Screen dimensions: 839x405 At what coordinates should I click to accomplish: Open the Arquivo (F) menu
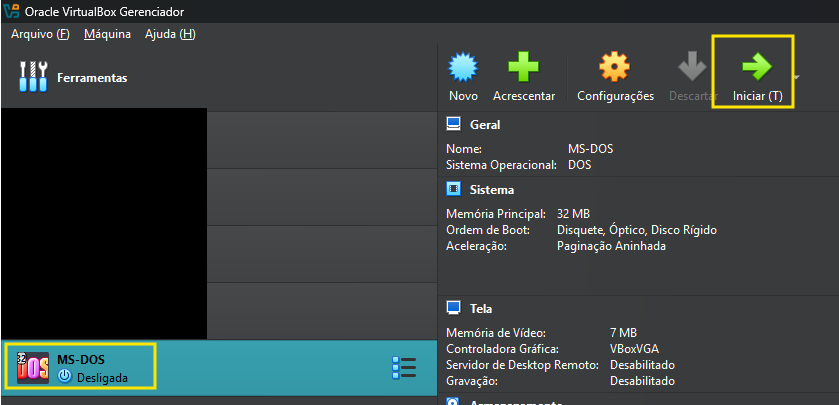coord(40,34)
